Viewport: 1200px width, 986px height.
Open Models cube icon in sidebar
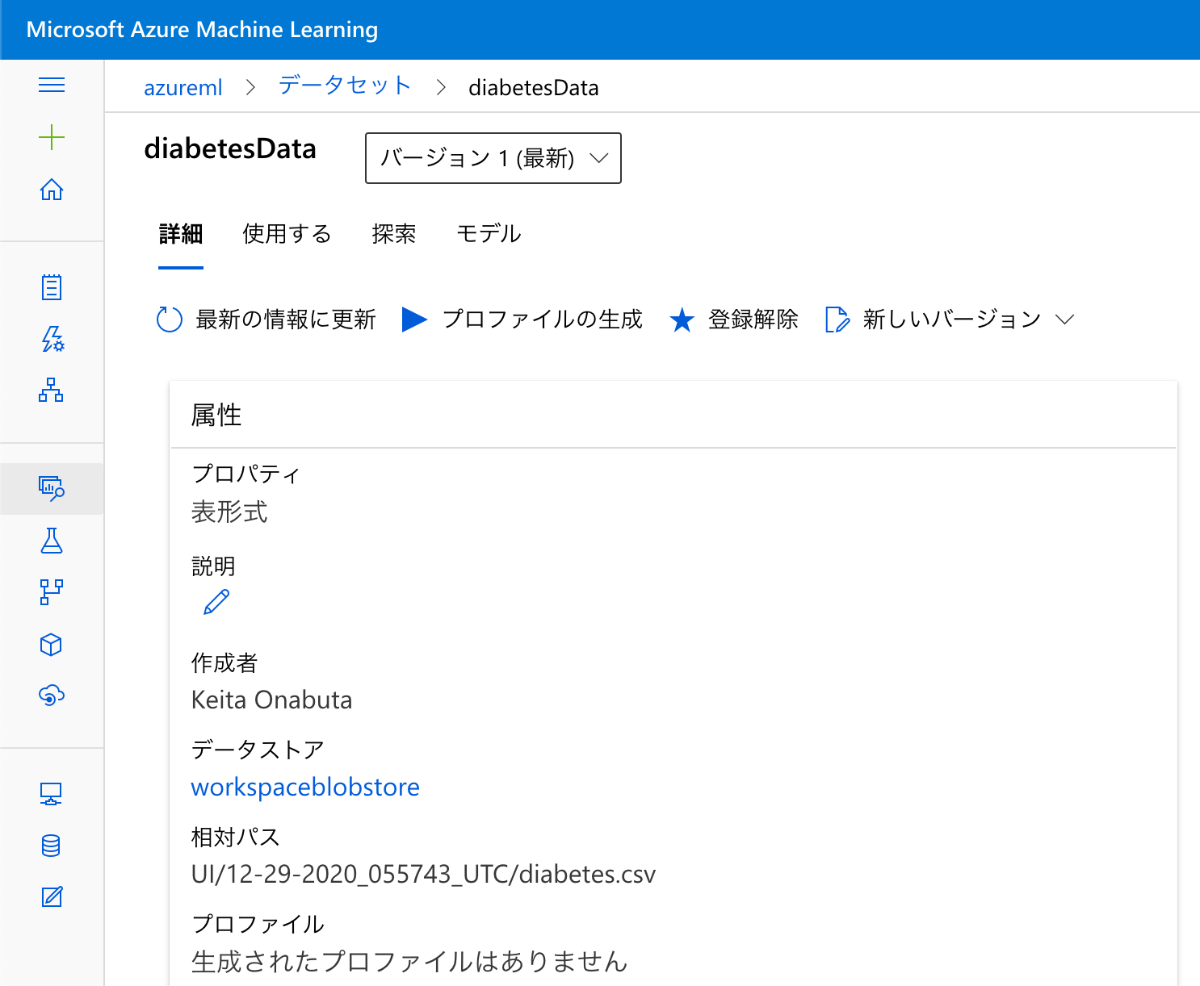[51, 645]
